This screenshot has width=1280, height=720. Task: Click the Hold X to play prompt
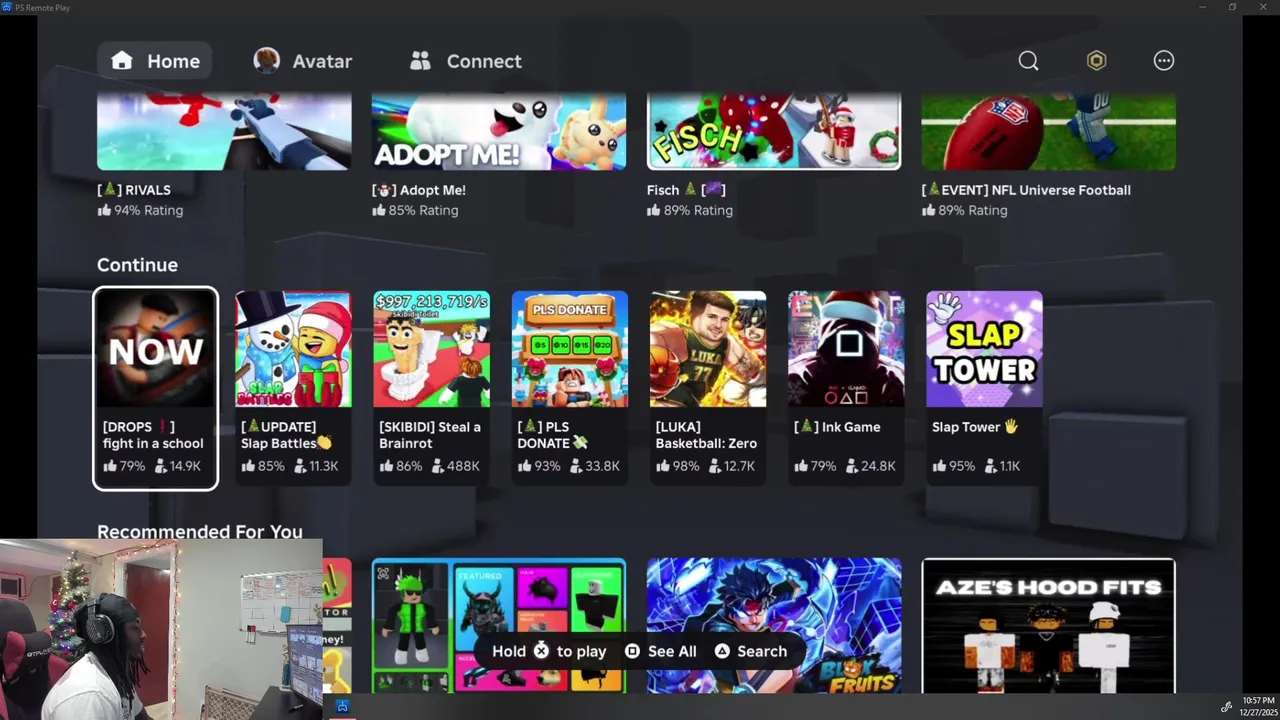[x=549, y=651]
